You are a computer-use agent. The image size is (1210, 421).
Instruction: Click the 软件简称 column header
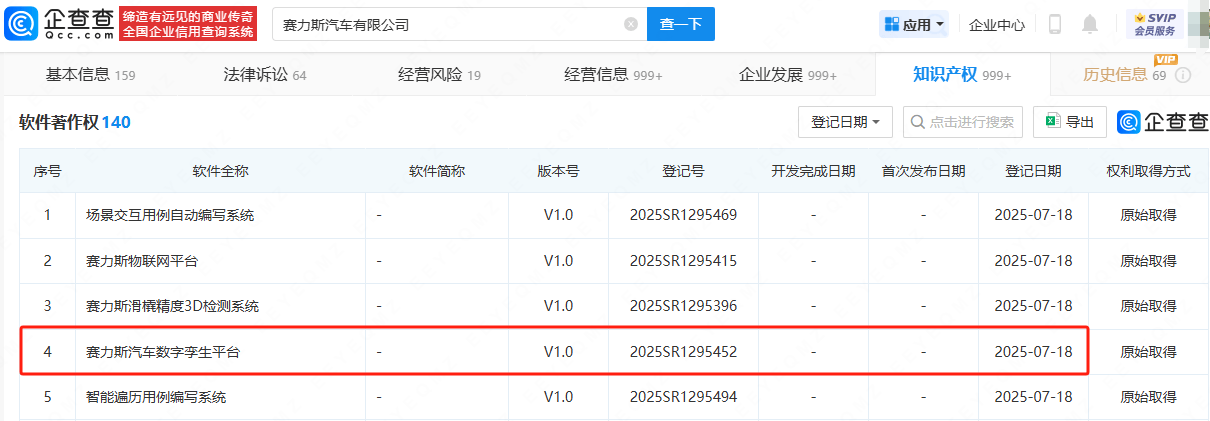pos(437,171)
